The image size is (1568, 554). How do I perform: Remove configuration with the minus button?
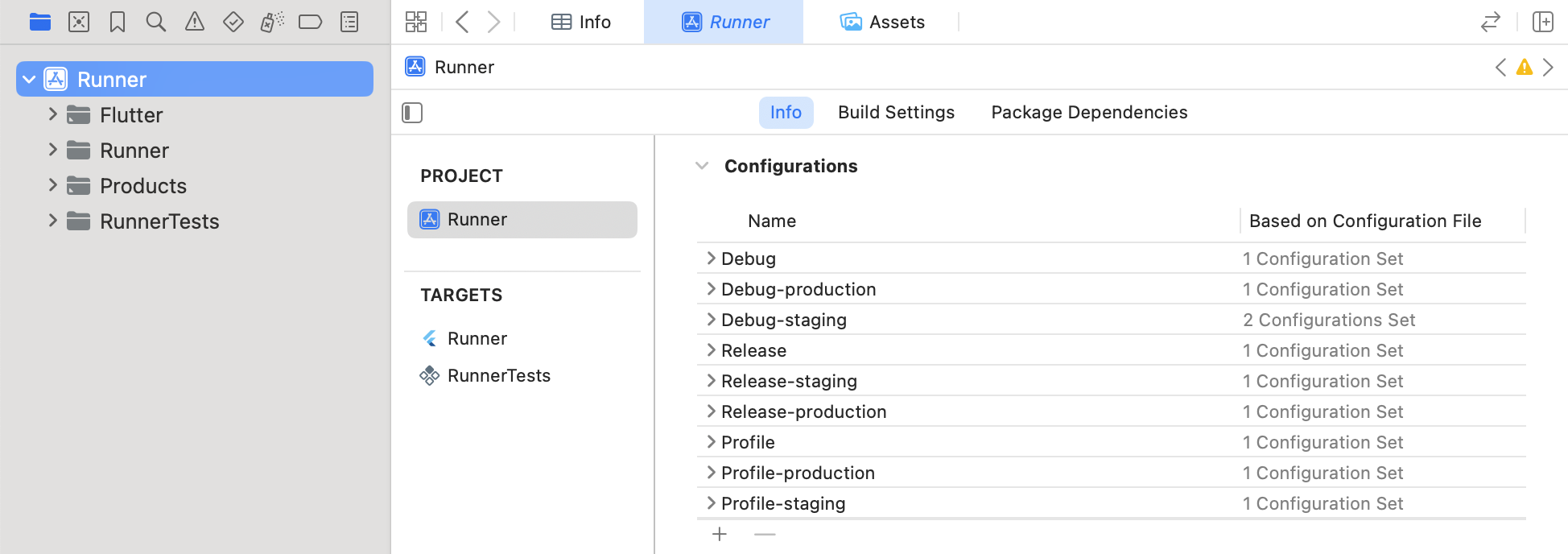765,534
